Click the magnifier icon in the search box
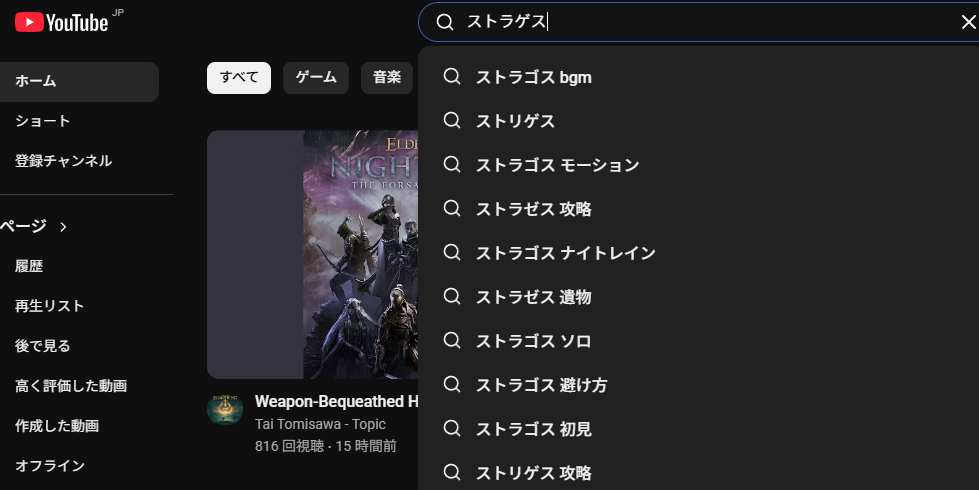Screen dimensions: 979x490 point(445,22)
